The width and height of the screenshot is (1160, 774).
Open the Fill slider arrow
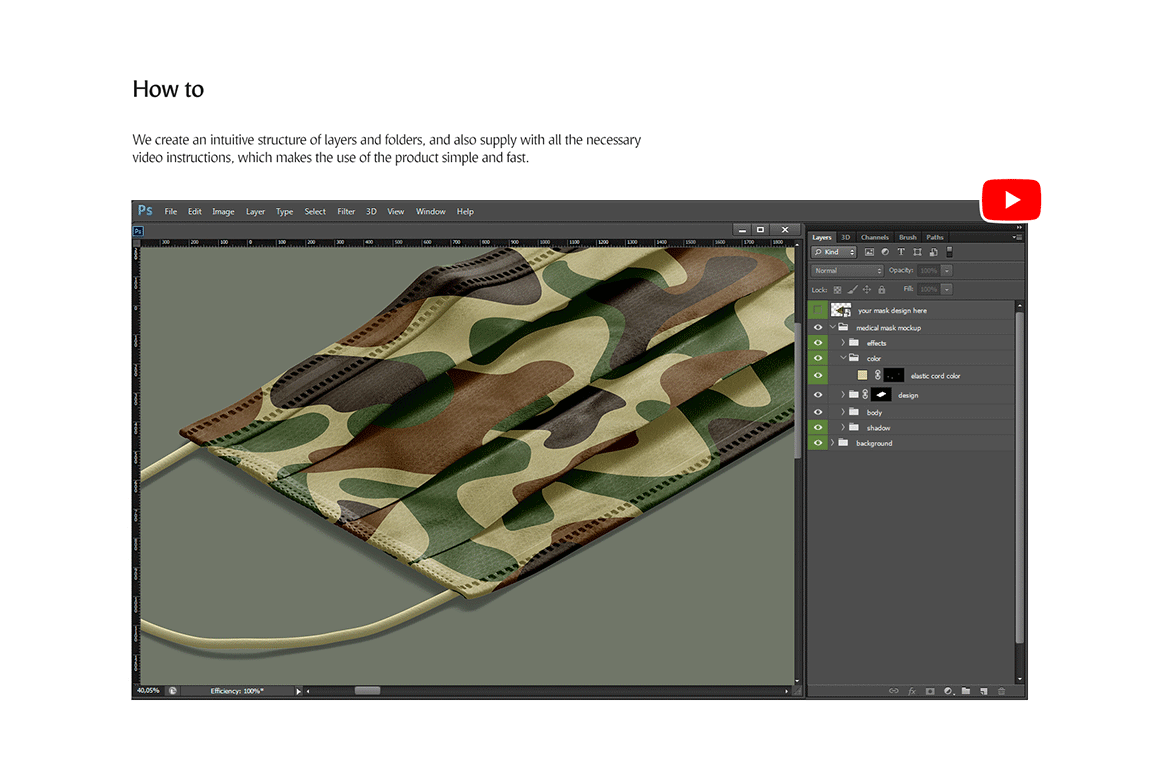pos(947,289)
